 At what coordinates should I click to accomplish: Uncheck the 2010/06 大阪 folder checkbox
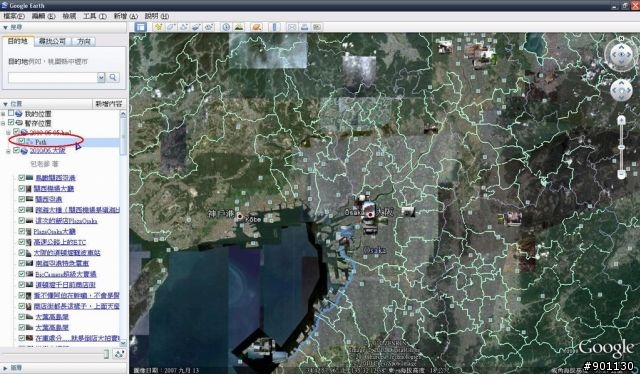coord(16,150)
